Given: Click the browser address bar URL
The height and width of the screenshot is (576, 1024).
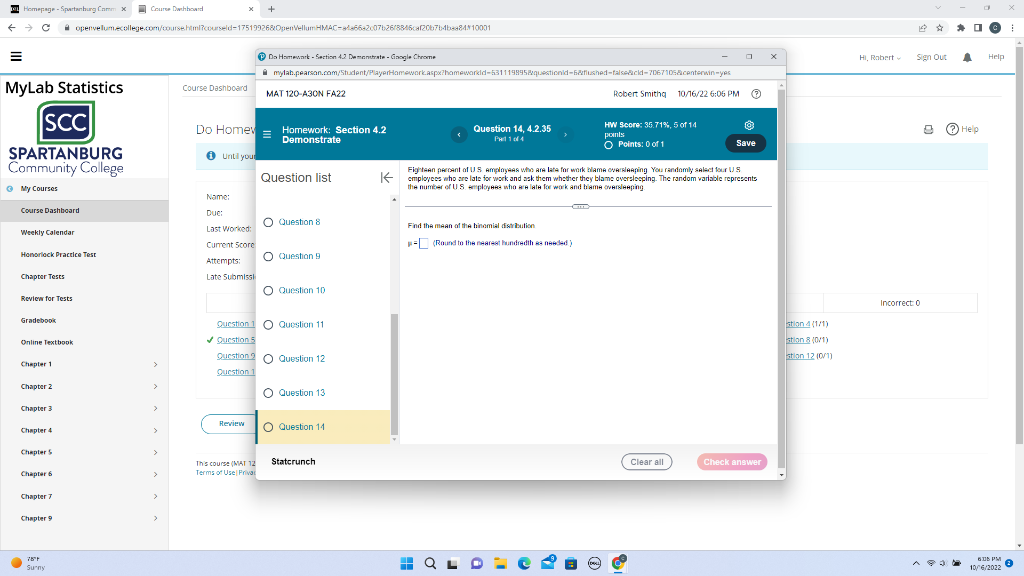Looking at the screenshot, I should [x=283, y=27].
